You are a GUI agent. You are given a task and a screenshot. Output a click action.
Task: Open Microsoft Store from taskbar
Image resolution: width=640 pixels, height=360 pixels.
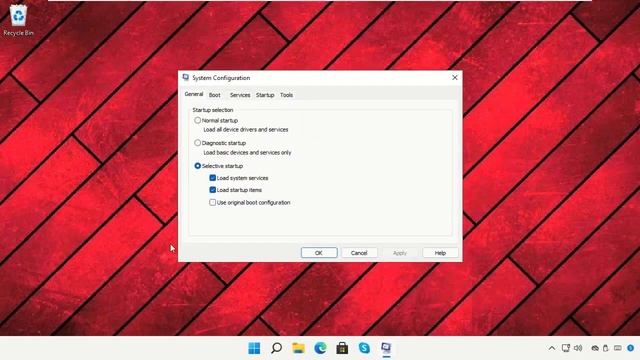pyautogui.click(x=342, y=348)
